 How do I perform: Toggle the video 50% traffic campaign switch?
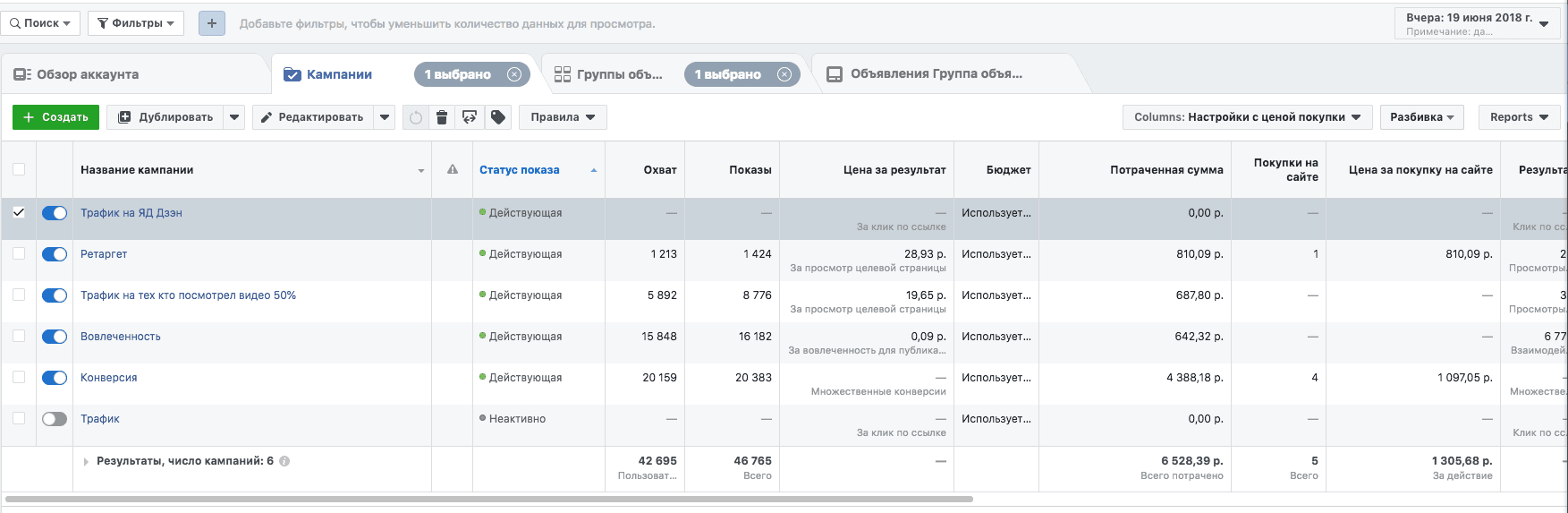tap(55, 295)
